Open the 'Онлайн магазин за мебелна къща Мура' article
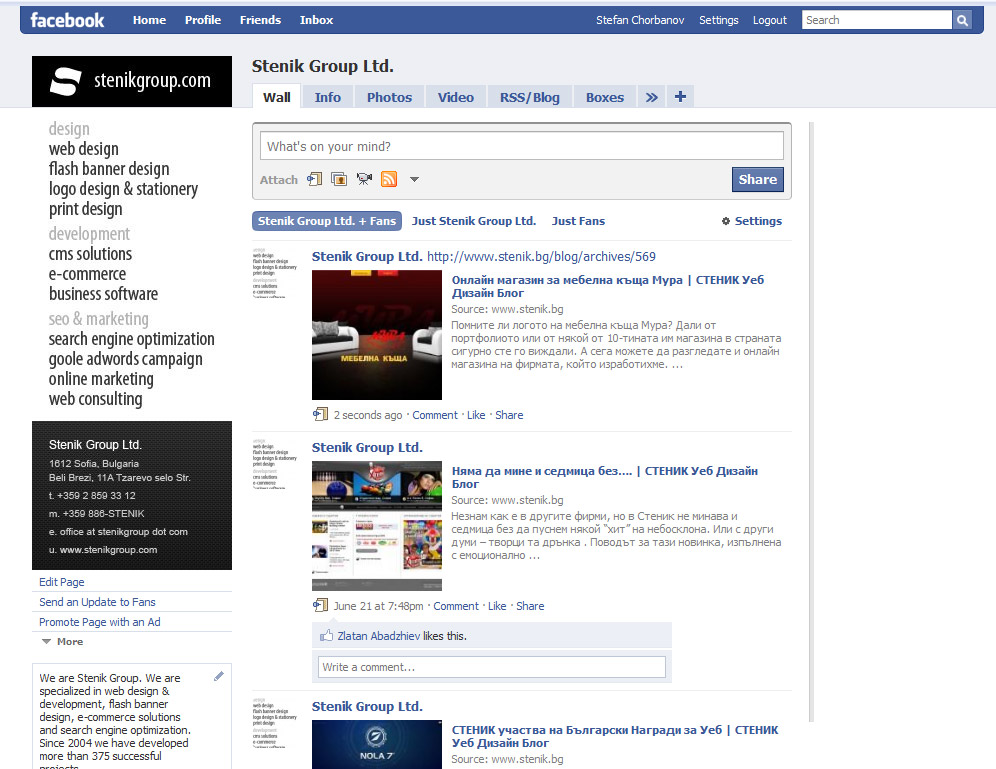The width and height of the screenshot is (996, 769). click(x=608, y=286)
